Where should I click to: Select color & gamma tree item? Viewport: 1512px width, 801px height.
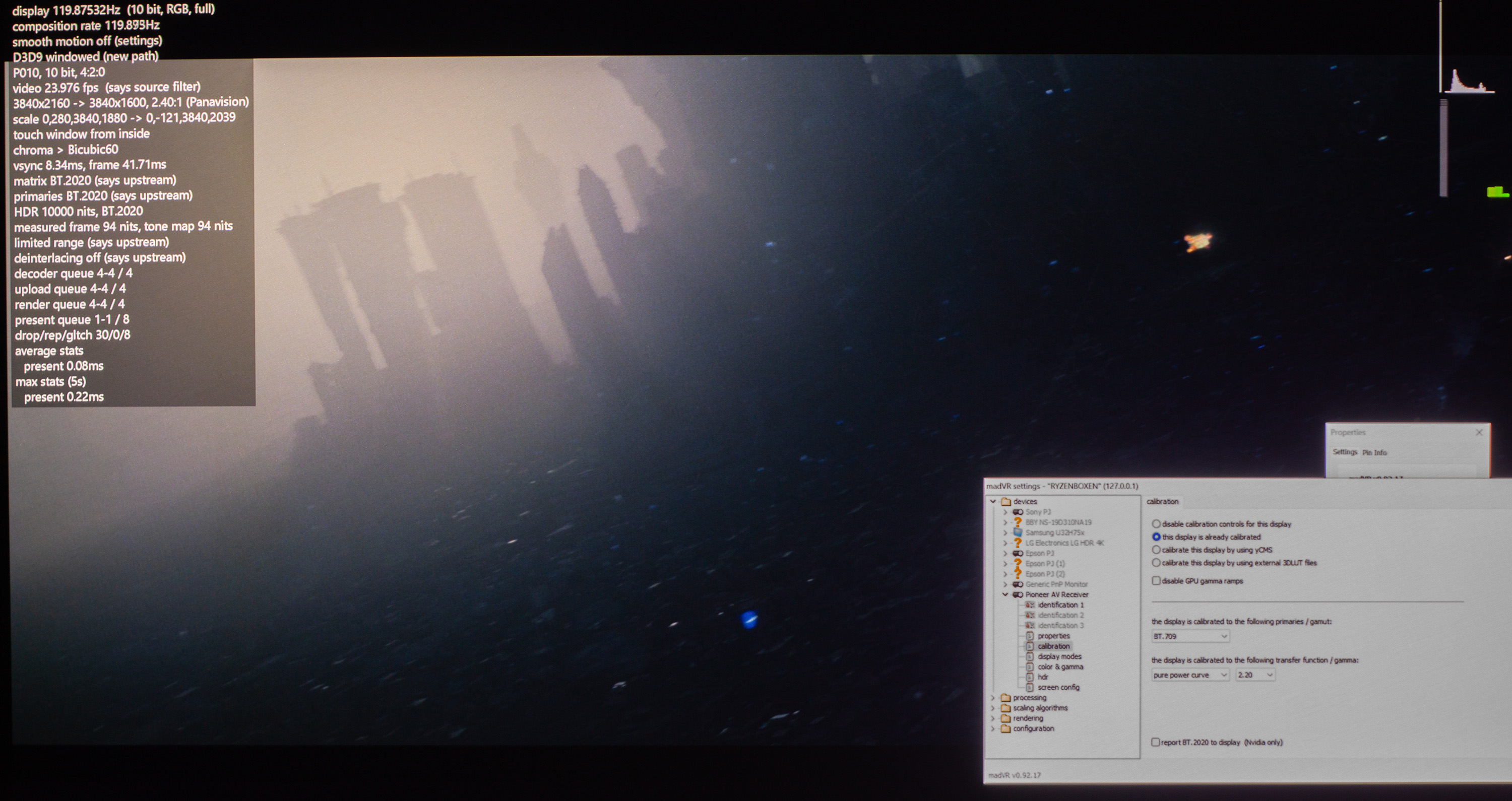pos(1060,666)
